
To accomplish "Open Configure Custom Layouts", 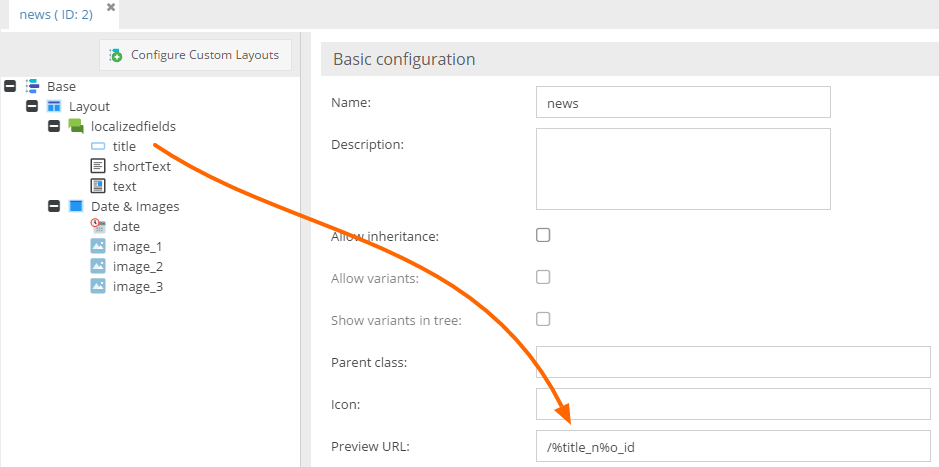I will [195, 55].
